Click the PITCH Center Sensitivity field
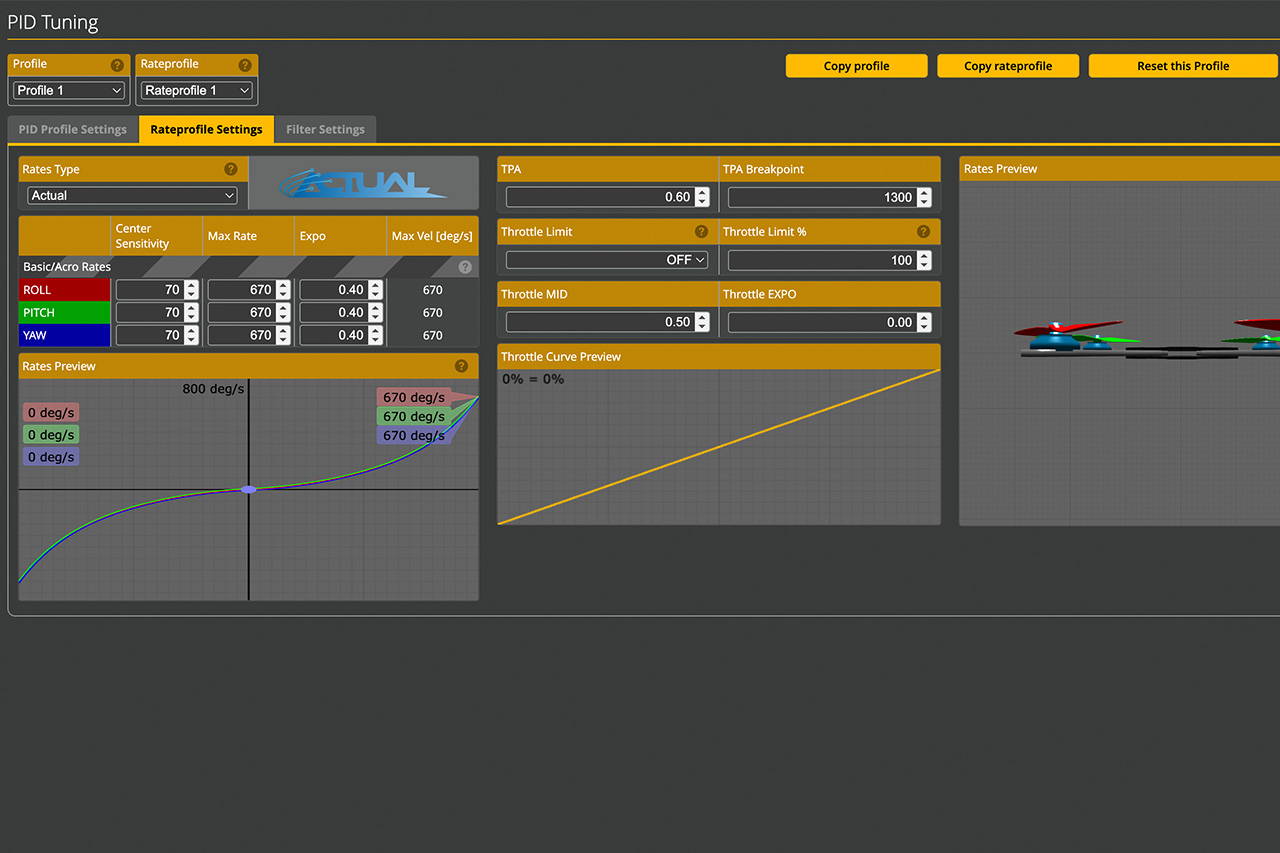This screenshot has height=853, width=1280. [x=157, y=312]
